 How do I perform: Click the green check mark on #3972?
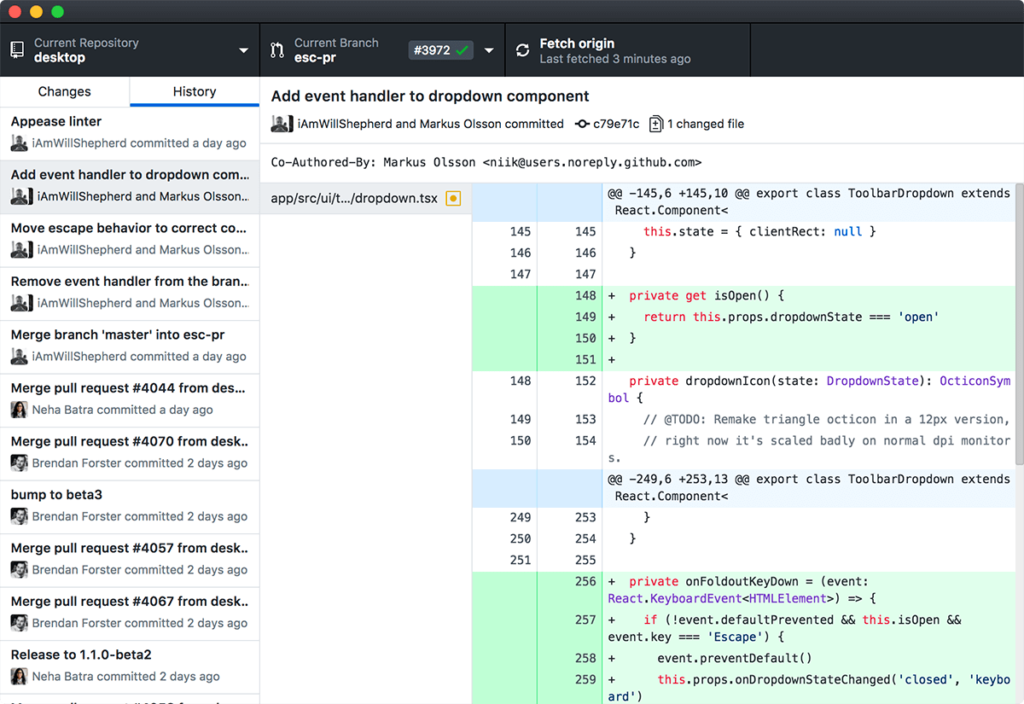(x=462, y=50)
